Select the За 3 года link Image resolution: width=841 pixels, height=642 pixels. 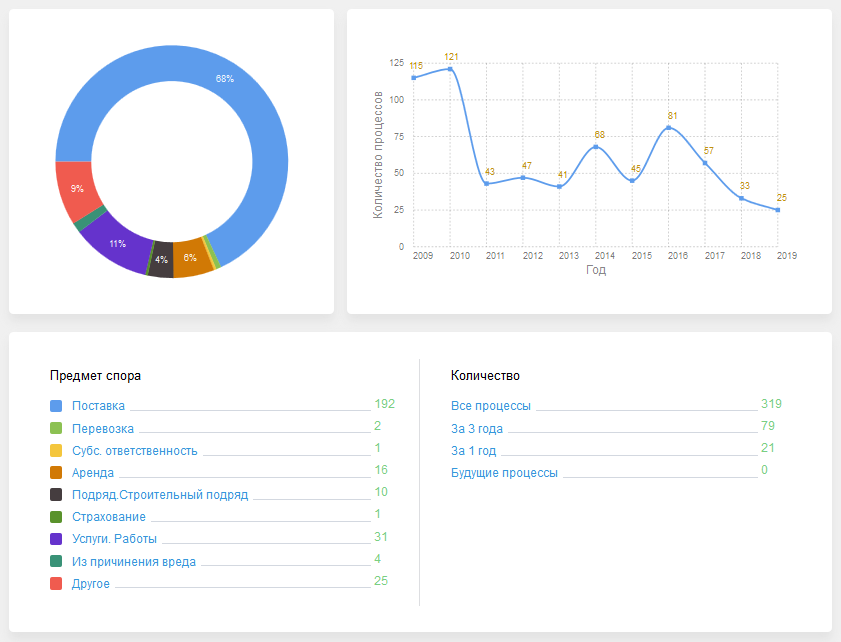[477, 429]
